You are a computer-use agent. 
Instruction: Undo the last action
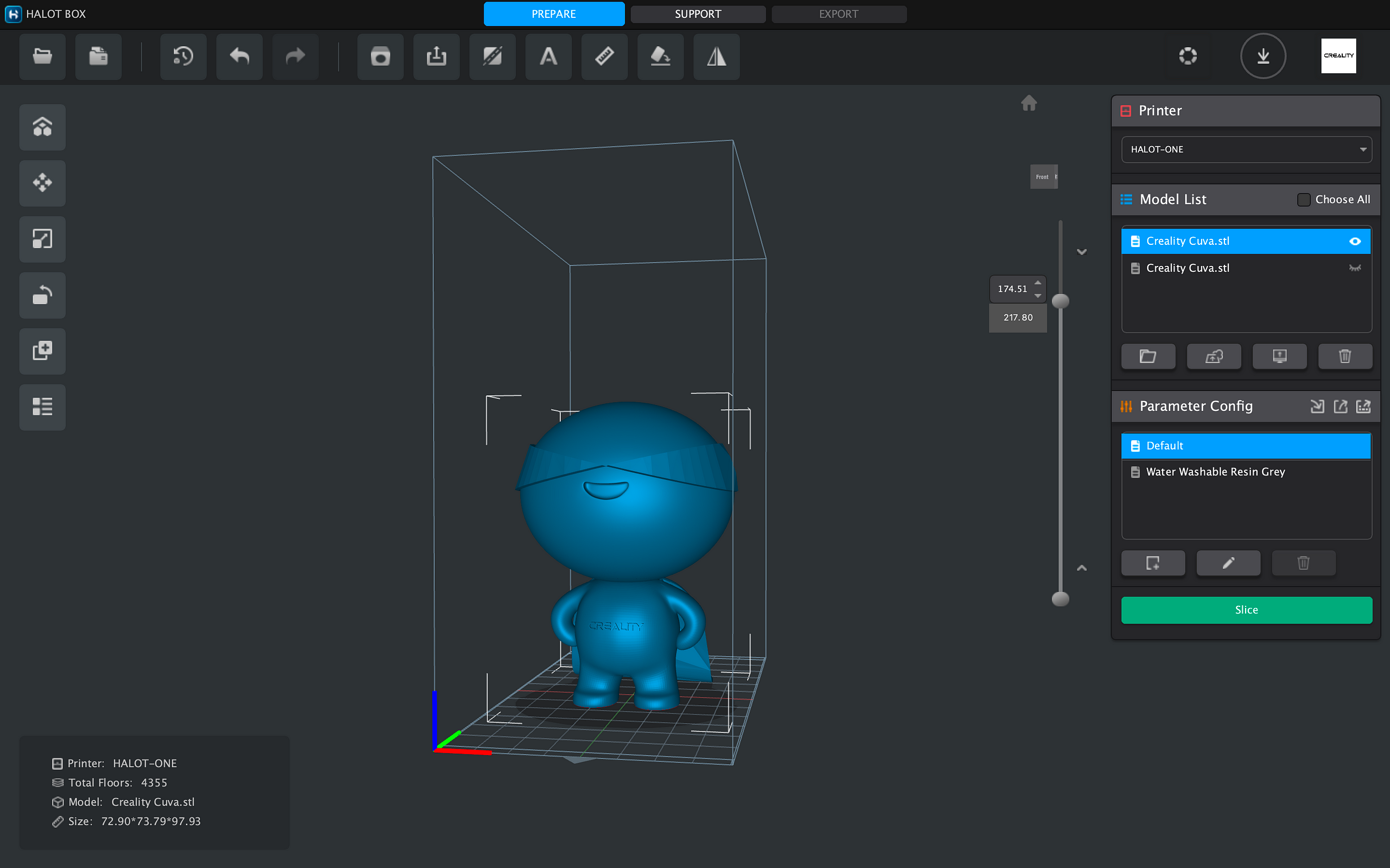pos(239,56)
